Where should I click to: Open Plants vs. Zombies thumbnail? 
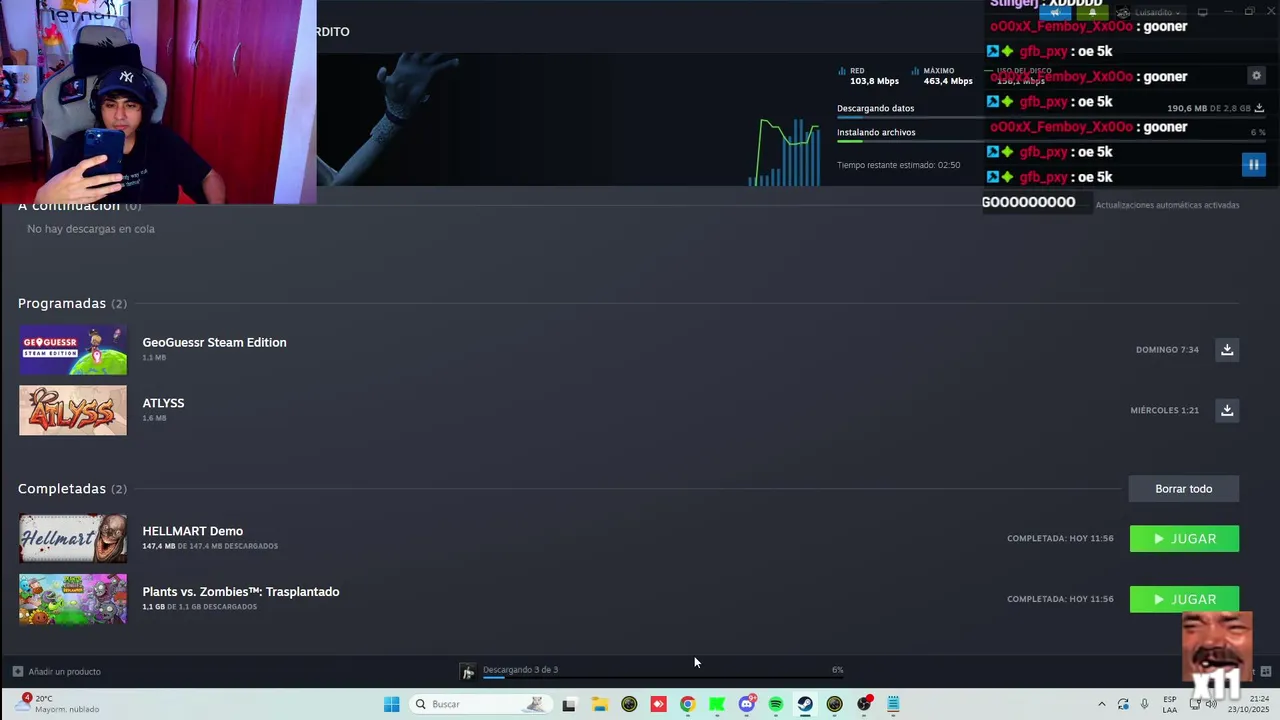tap(73, 599)
